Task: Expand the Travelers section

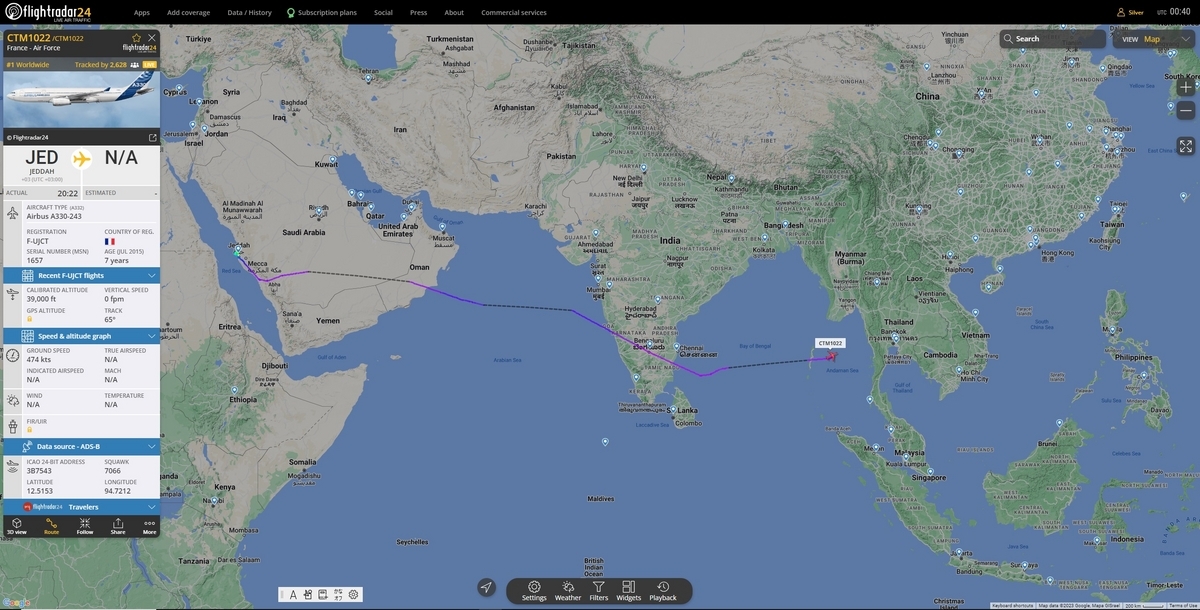Action: tap(81, 507)
